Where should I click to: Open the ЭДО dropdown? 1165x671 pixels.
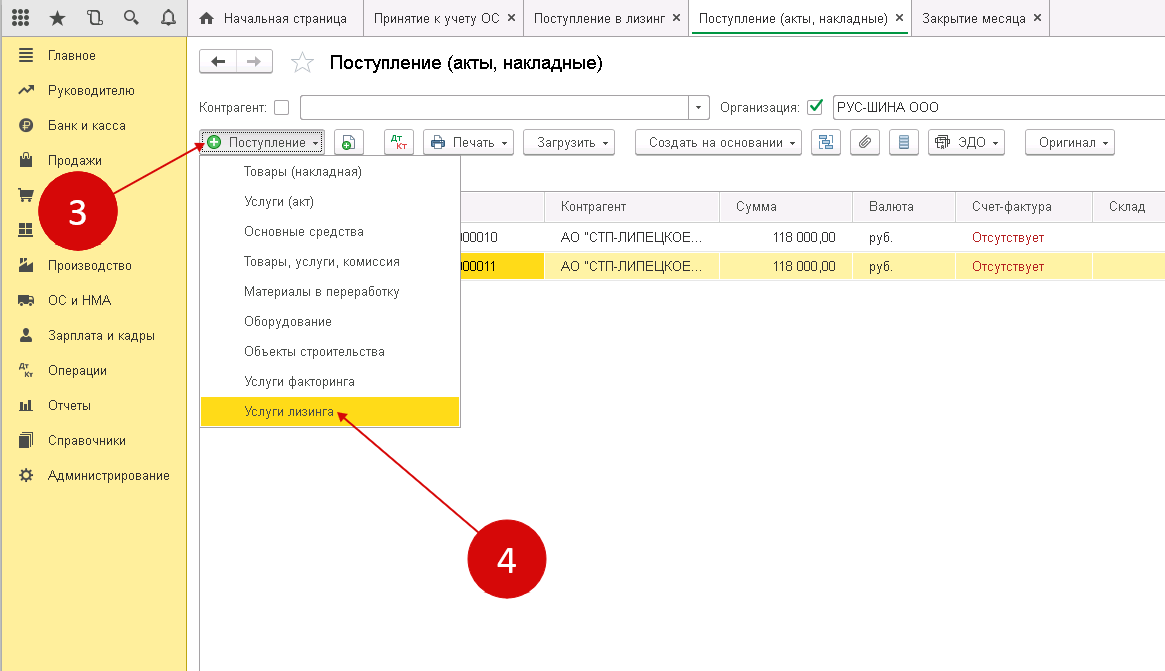tap(966, 143)
